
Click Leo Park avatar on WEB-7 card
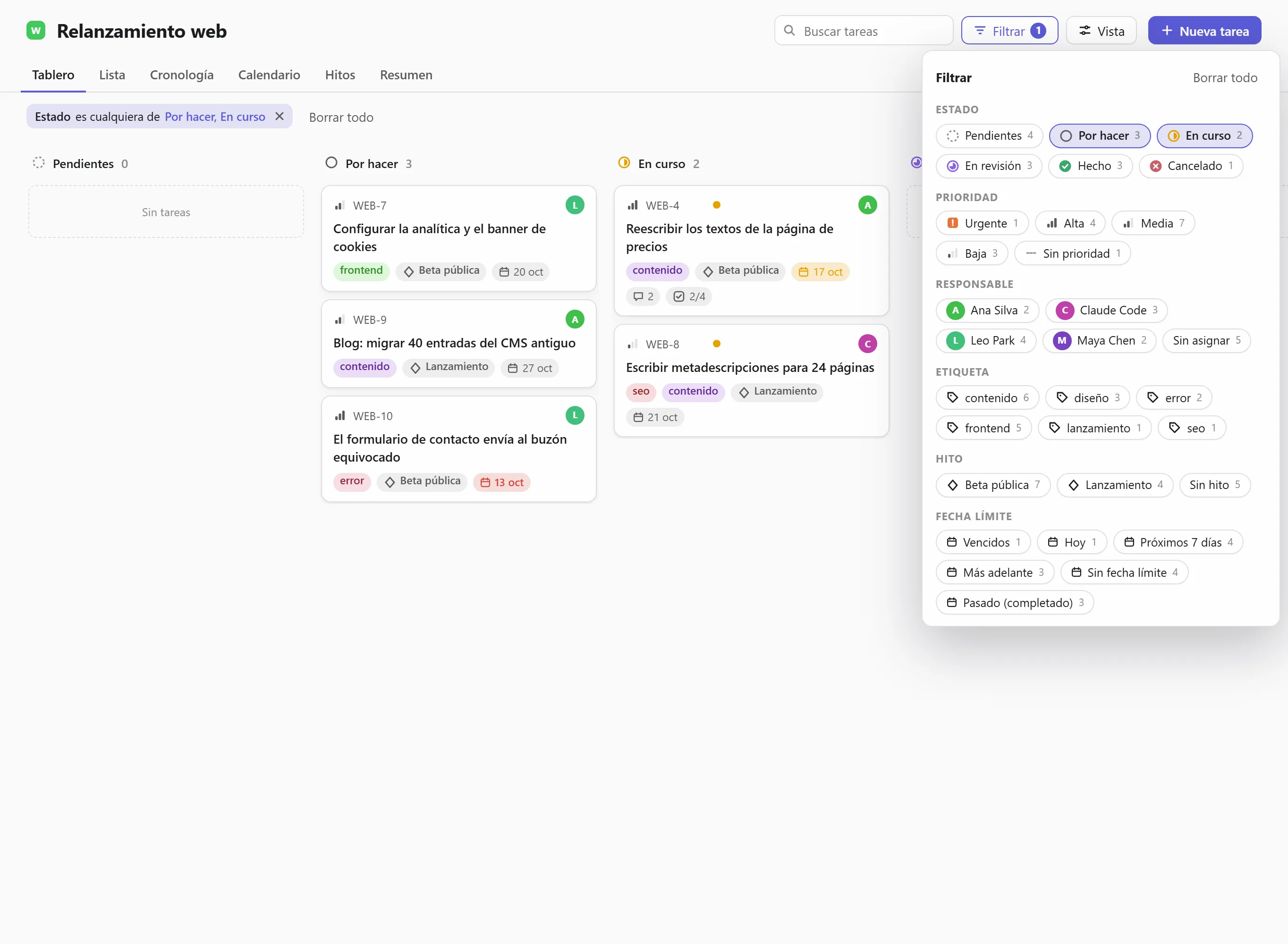point(574,205)
